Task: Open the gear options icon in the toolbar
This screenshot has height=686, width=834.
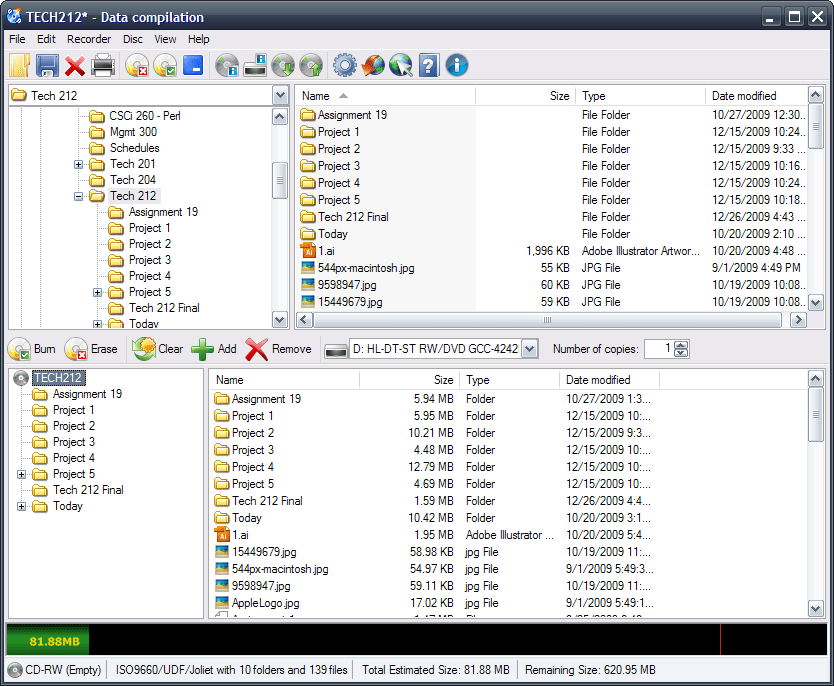Action: point(344,65)
